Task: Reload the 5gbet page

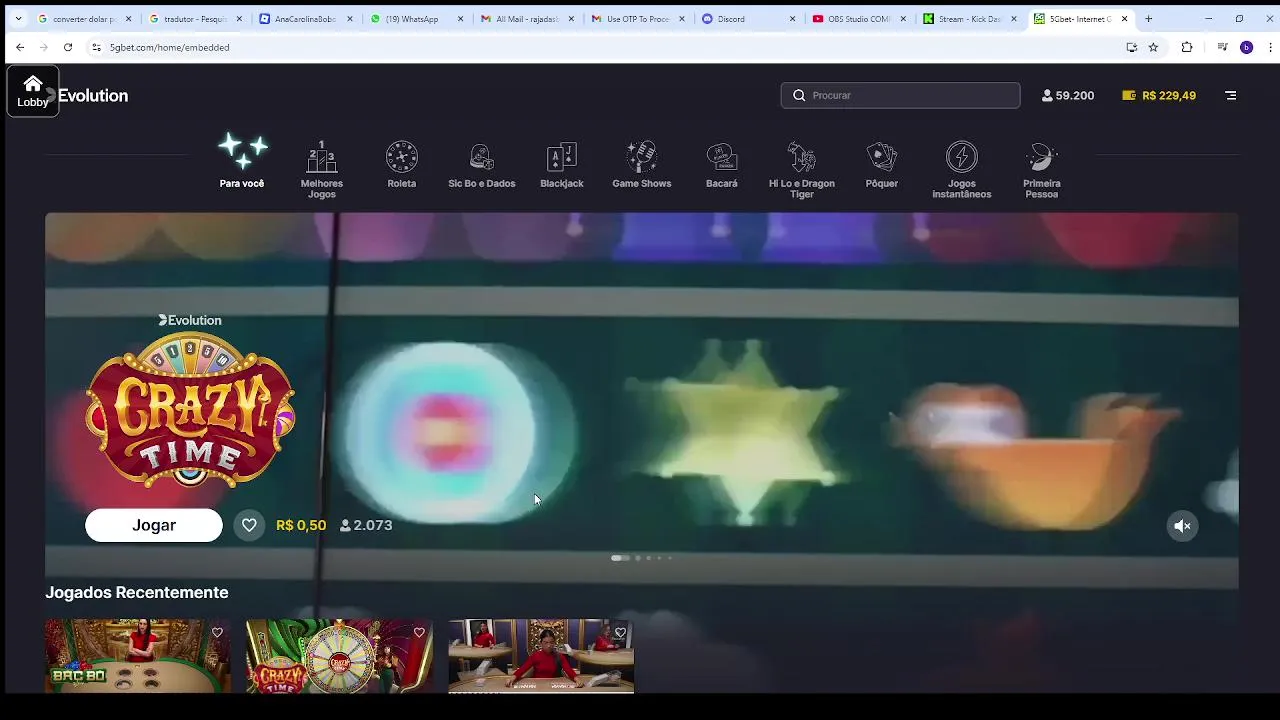Action: [x=68, y=47]
